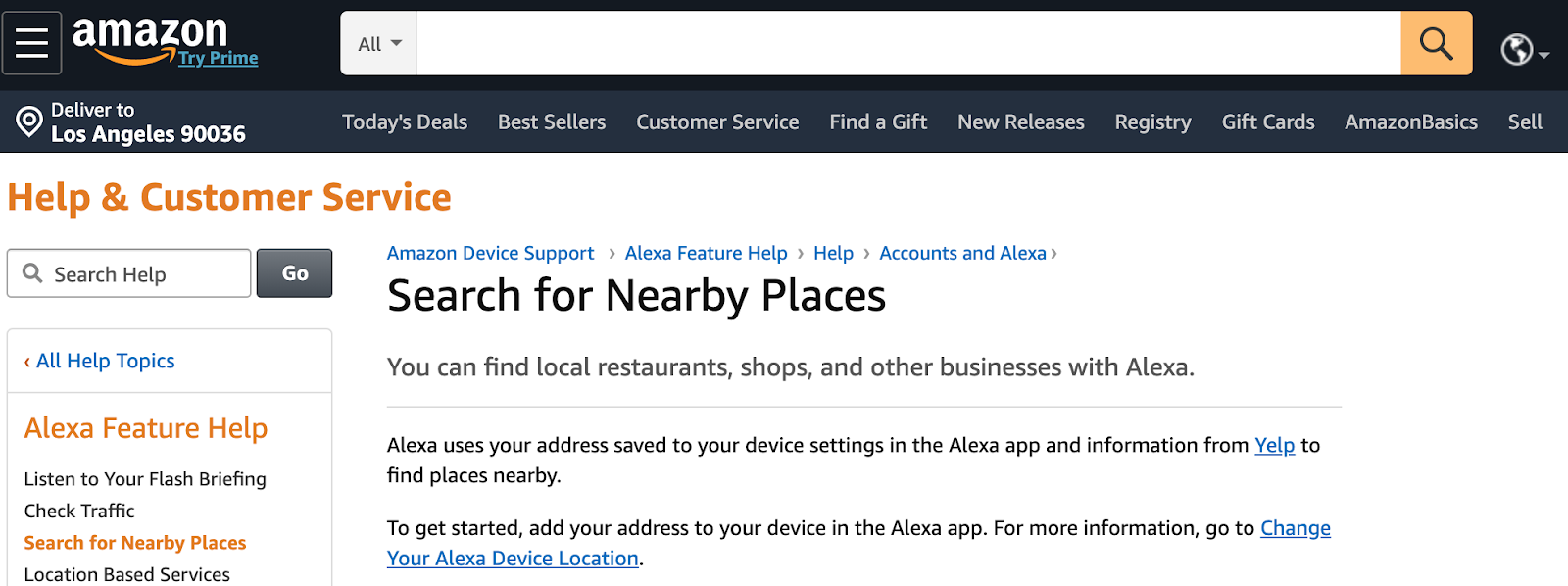Click the Go button for help search
The width and height of the screenshot is (1568, 586).
(x=294, y=273)
